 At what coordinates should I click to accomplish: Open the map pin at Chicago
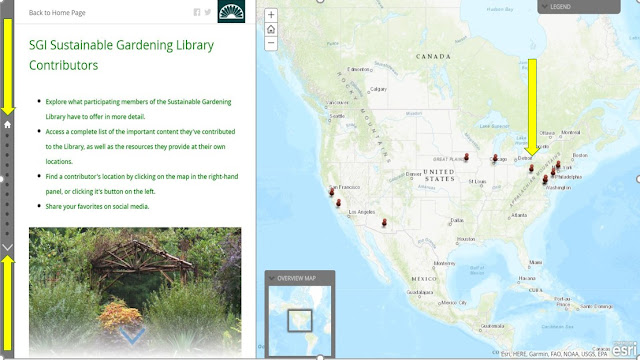tap(495, 158)
